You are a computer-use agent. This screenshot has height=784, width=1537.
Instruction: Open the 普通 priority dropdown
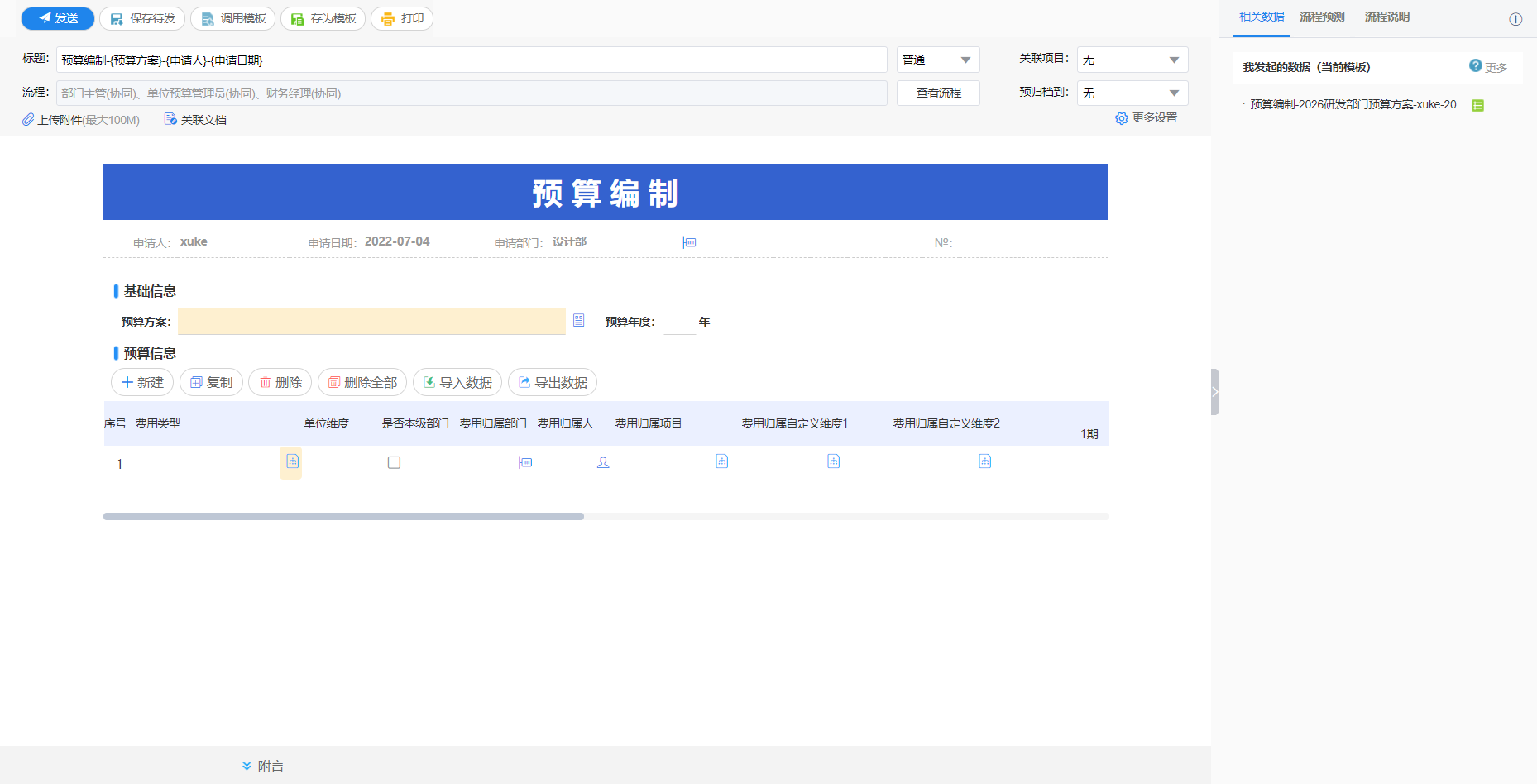coord(938,60)
